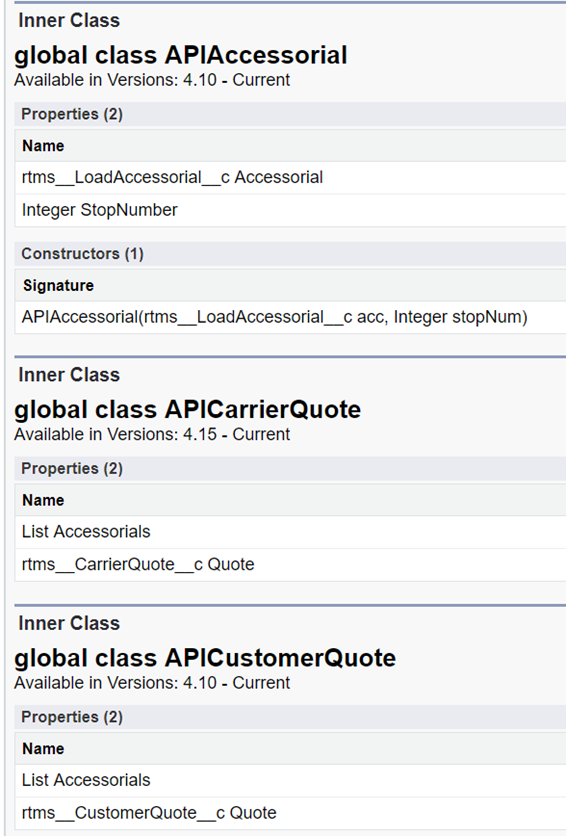Click the Constructors (1) section header

pyautogui.click(x=290, y=254)
